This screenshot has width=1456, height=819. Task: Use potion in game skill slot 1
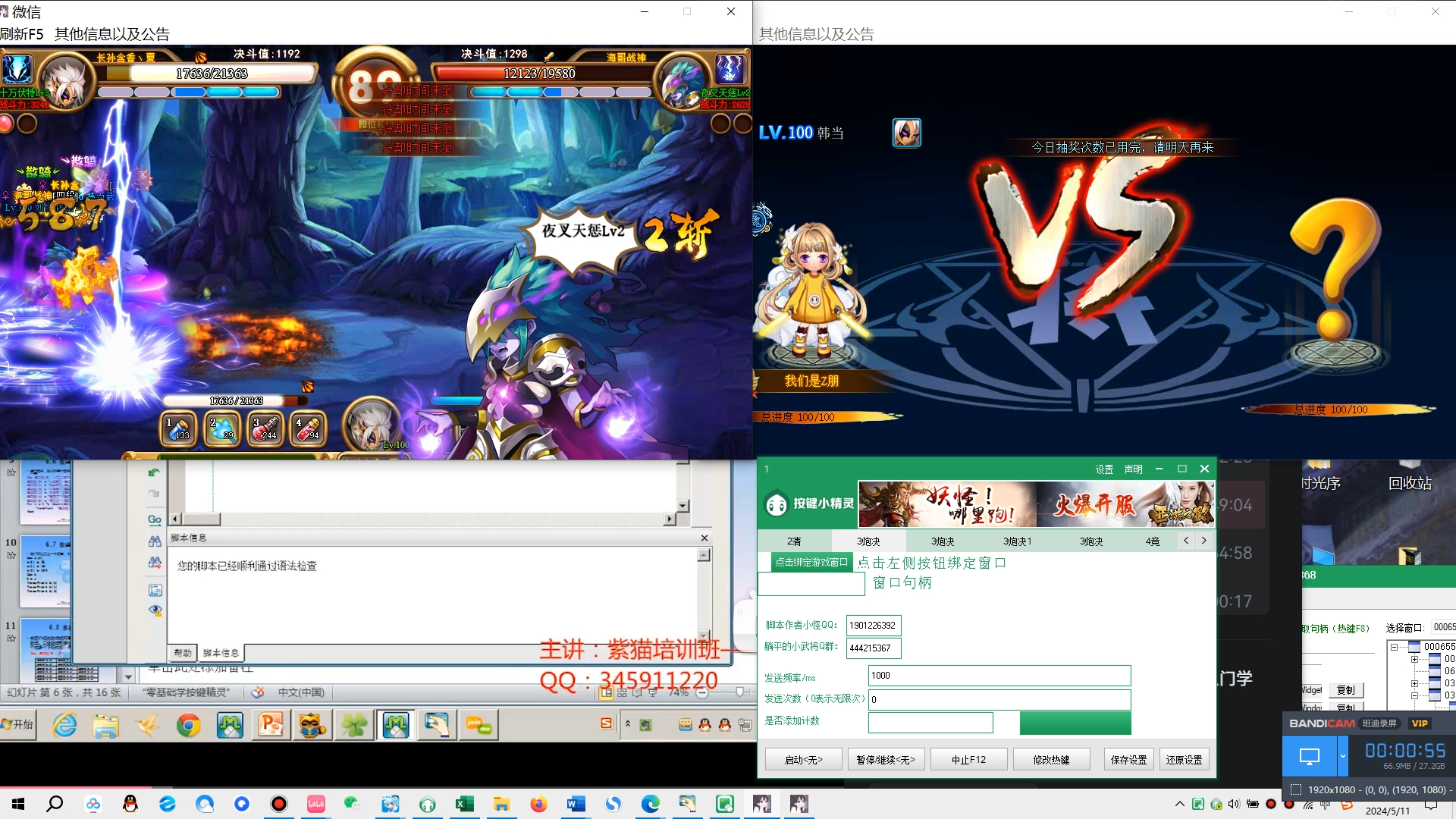coord(179,428)
